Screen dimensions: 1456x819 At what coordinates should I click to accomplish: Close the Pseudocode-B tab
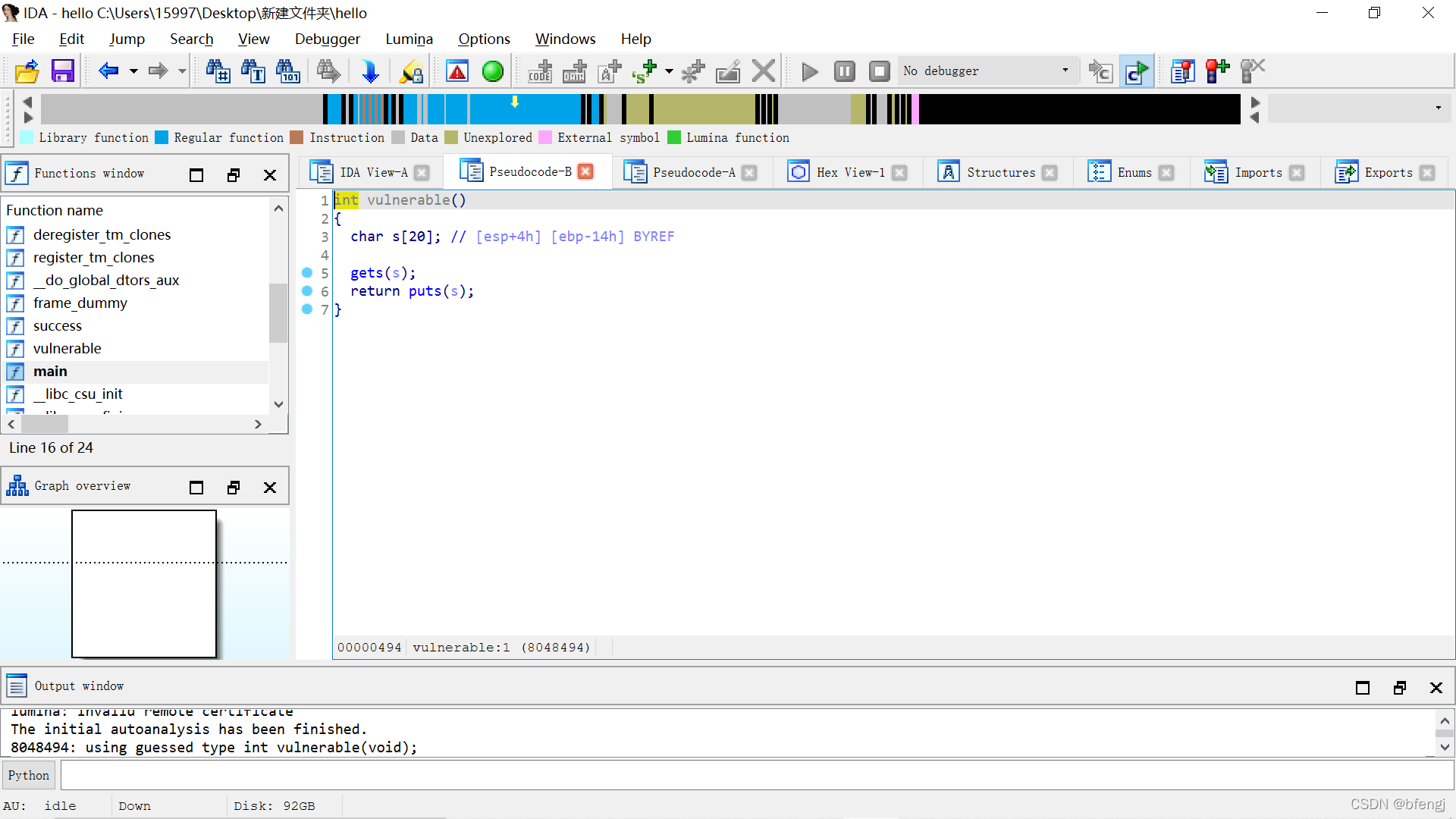pyautogui.click(x=587, y=171)
